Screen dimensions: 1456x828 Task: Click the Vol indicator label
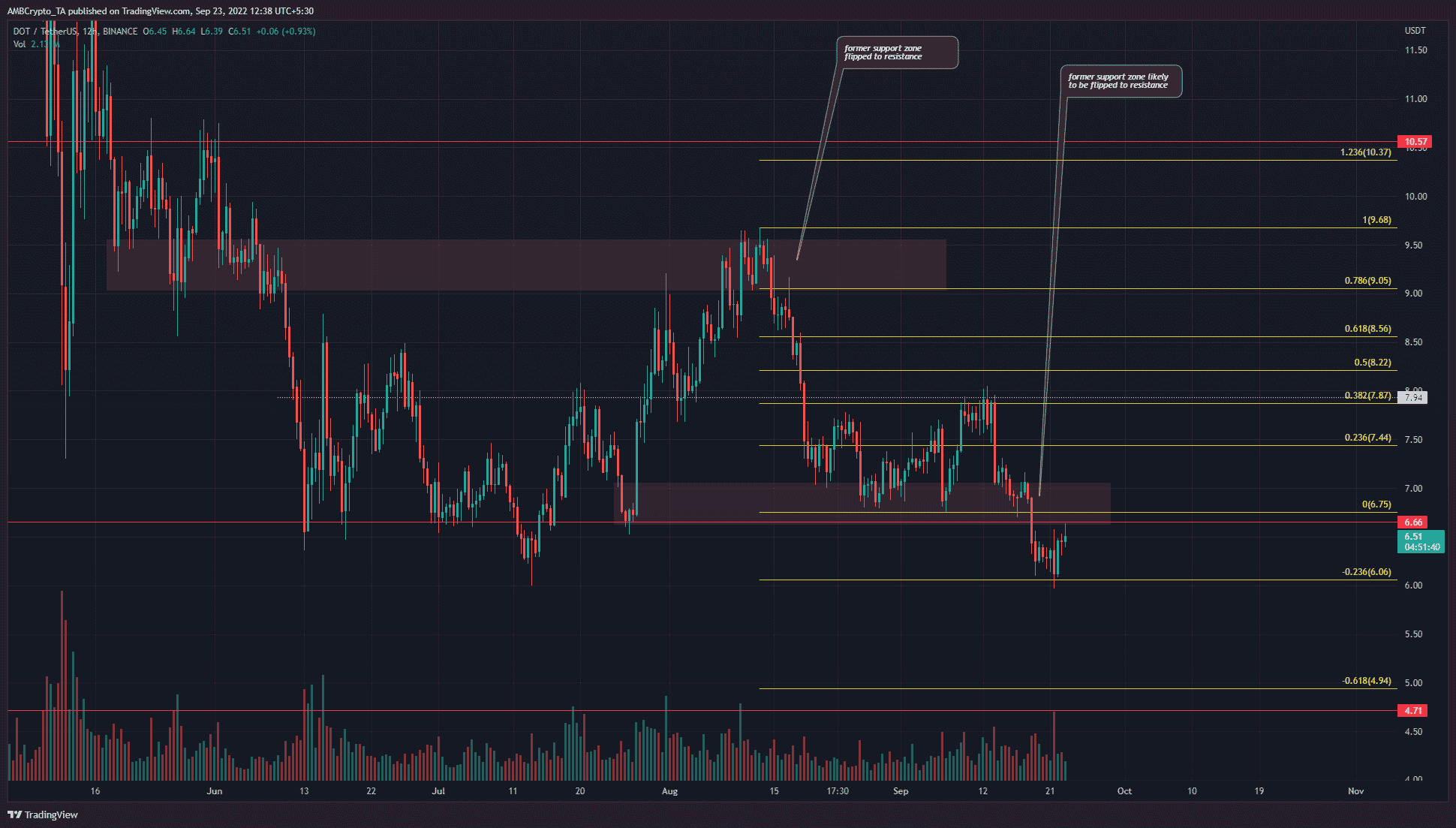pyautogui.click(x=20, y=44)
